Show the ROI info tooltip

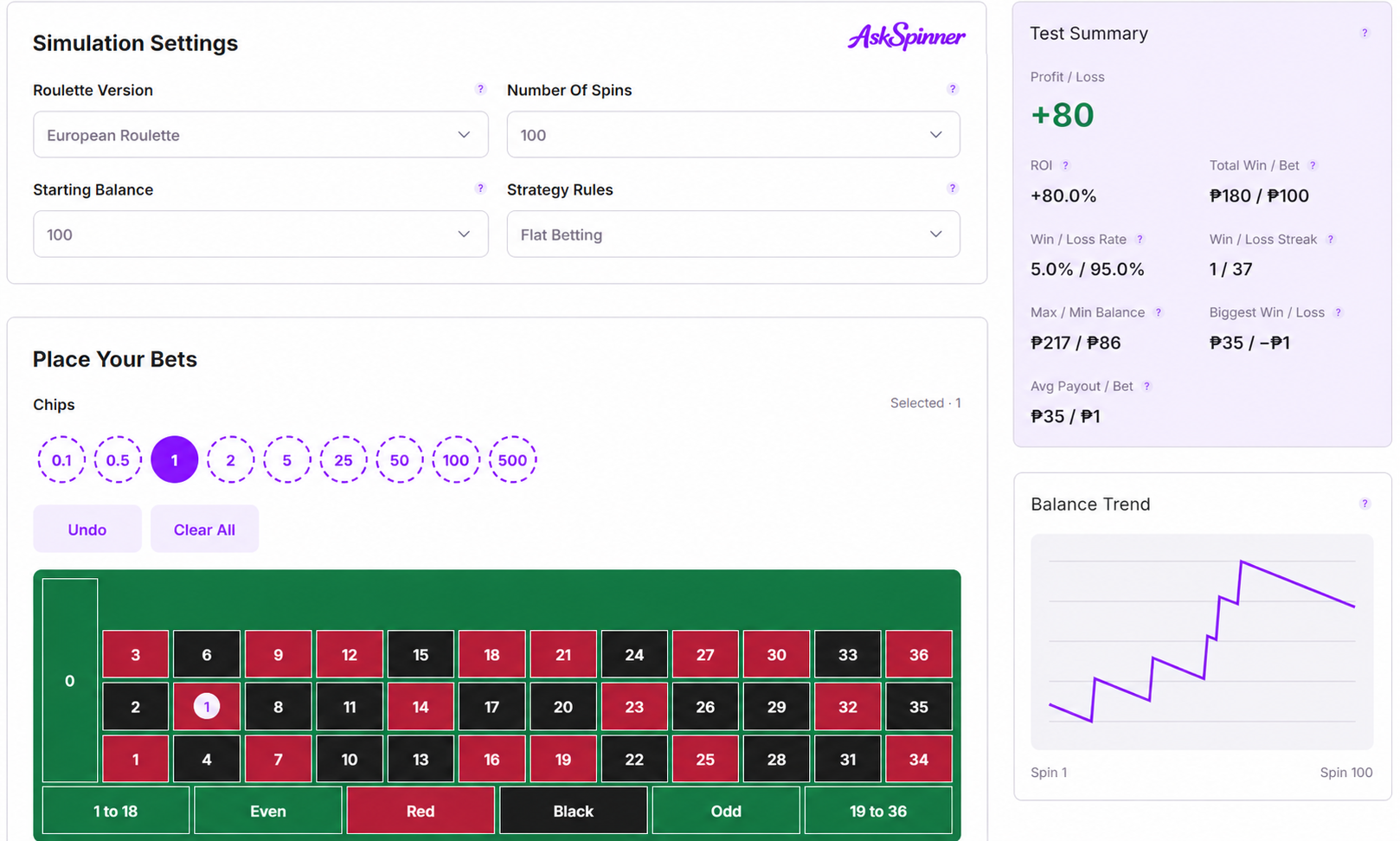coord(1066,165)
